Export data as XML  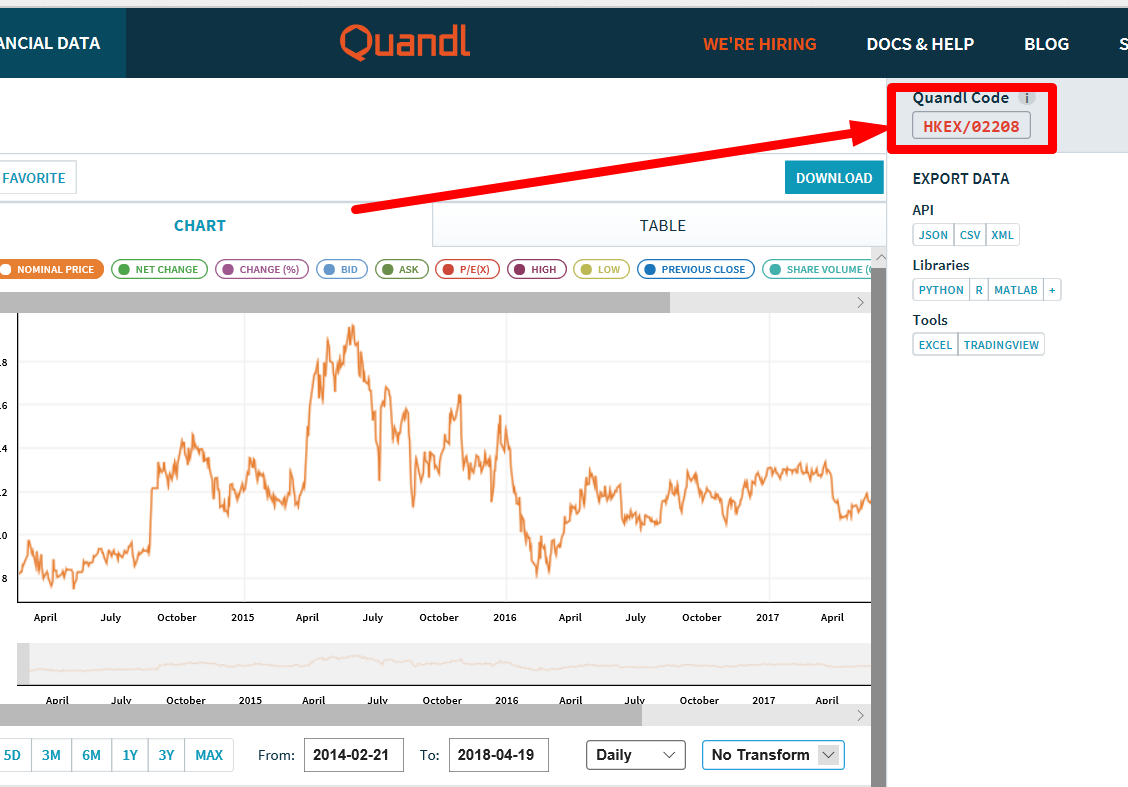(x=1002, y=235)
